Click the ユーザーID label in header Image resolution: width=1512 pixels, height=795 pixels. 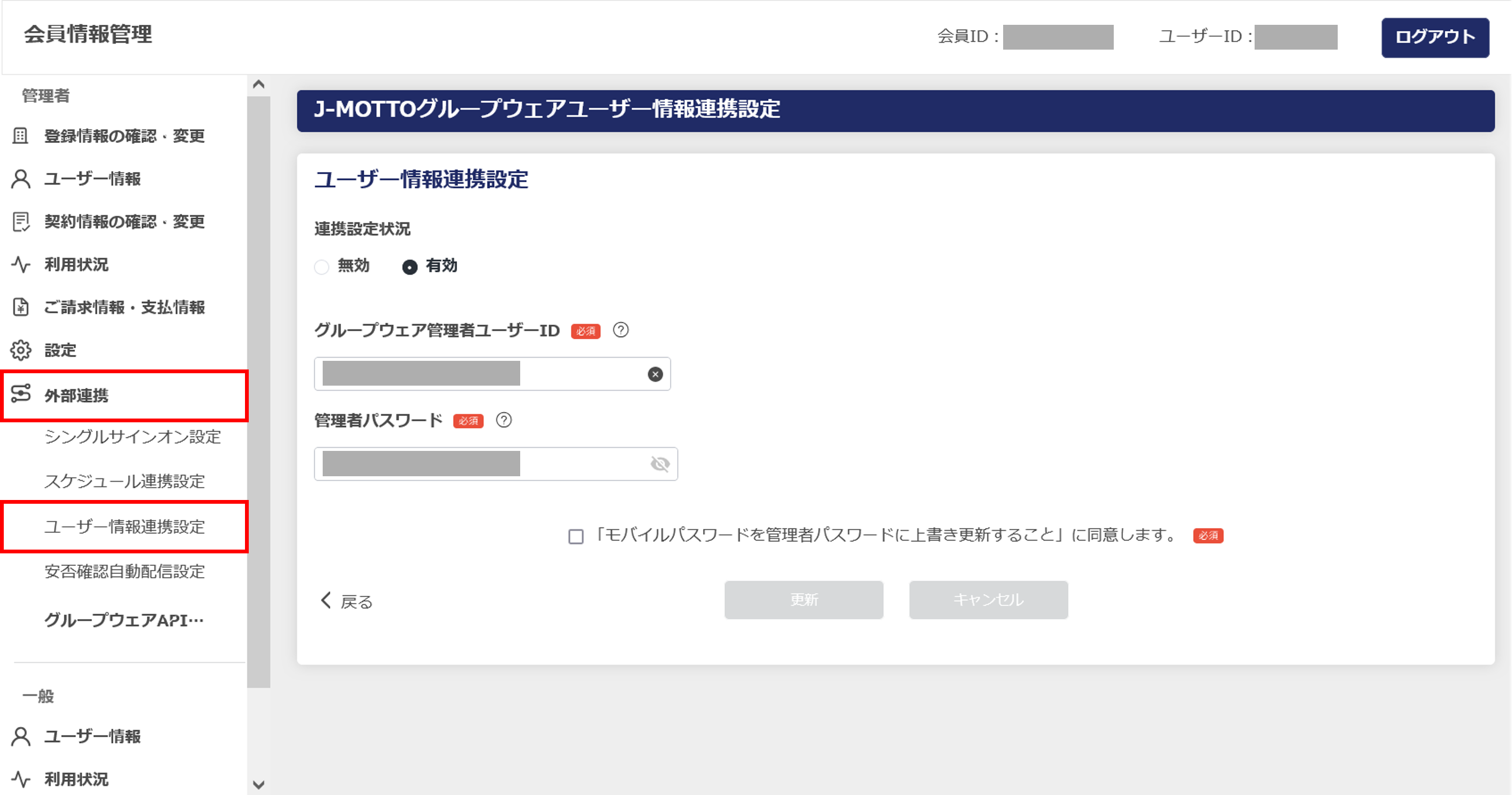[x=1205, y=37]
